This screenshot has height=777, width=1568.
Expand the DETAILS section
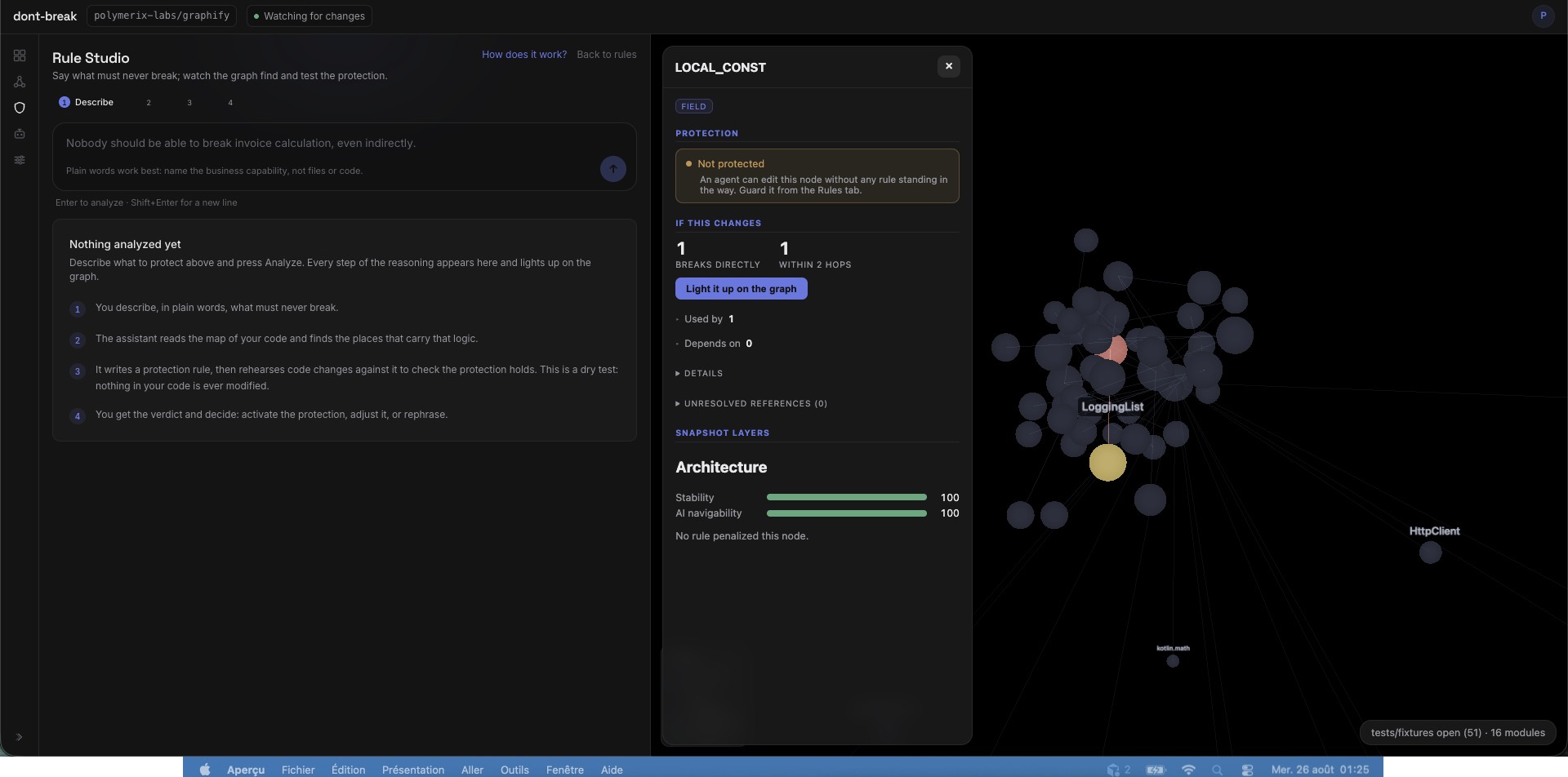pos(699,373)
